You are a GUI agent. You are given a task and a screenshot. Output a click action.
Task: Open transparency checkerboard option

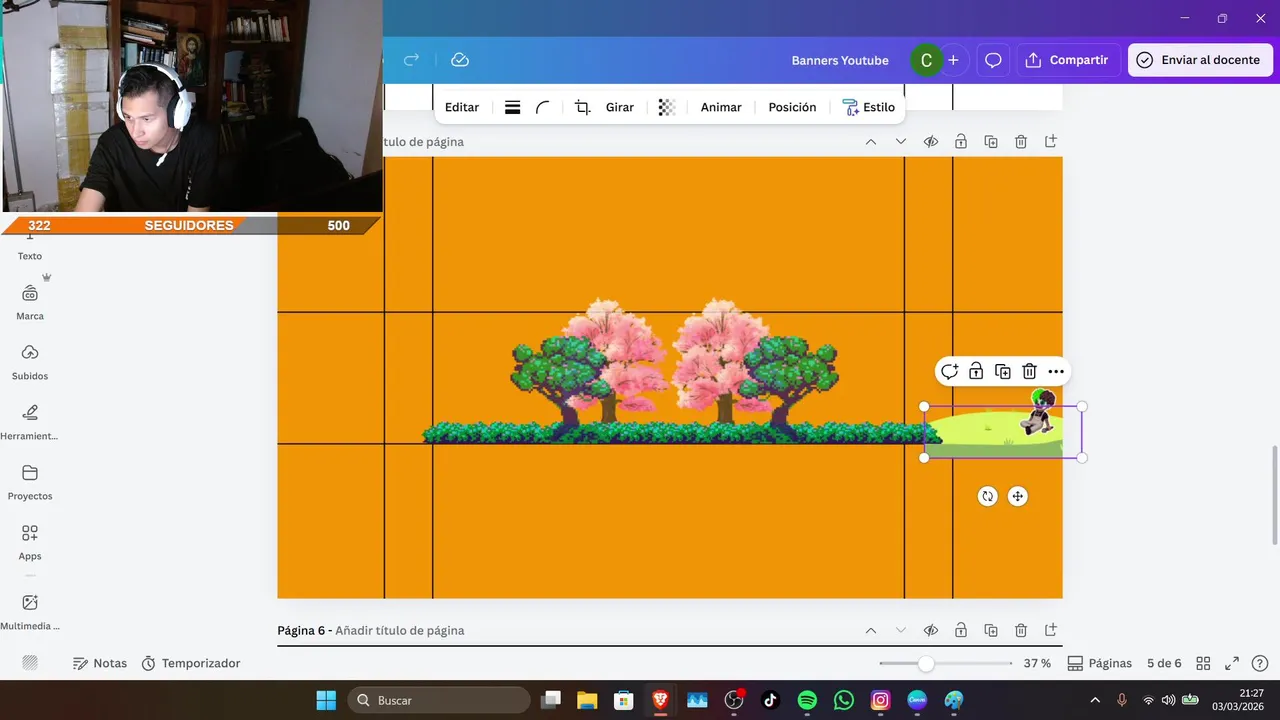coord(667,107)
